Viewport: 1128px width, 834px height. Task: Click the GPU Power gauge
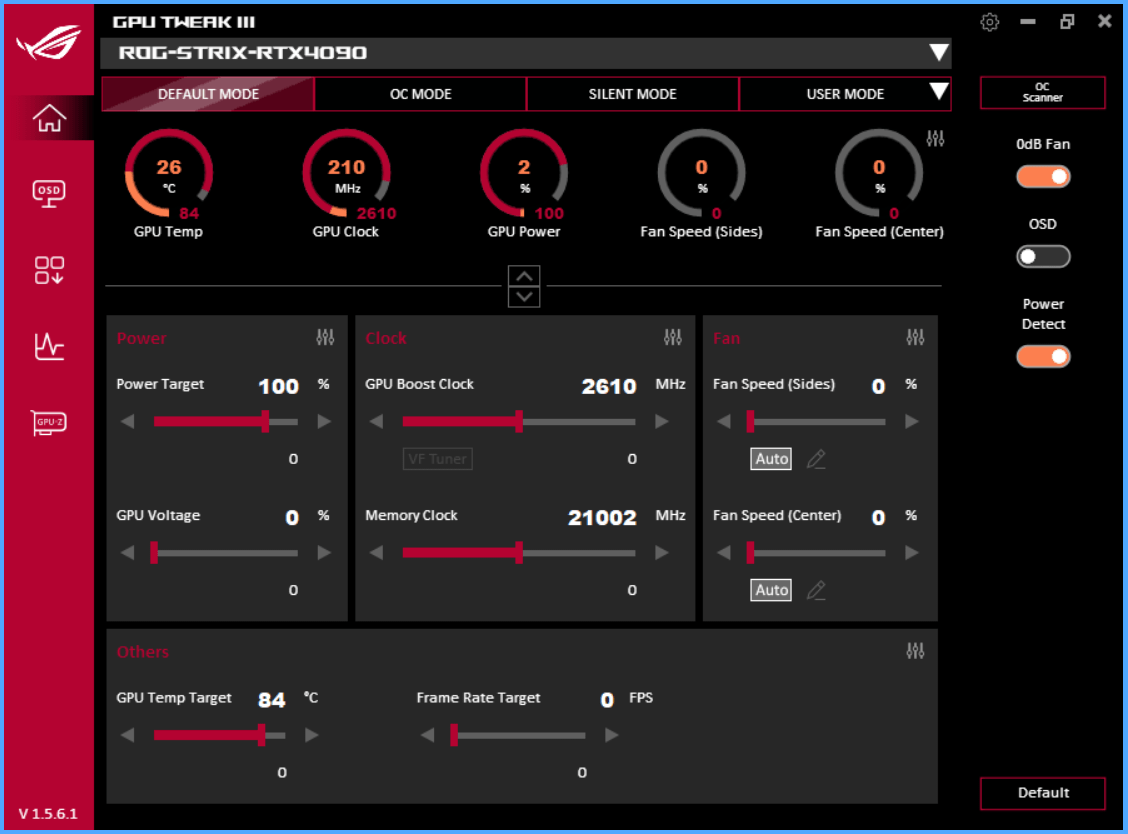coord(524,173)
